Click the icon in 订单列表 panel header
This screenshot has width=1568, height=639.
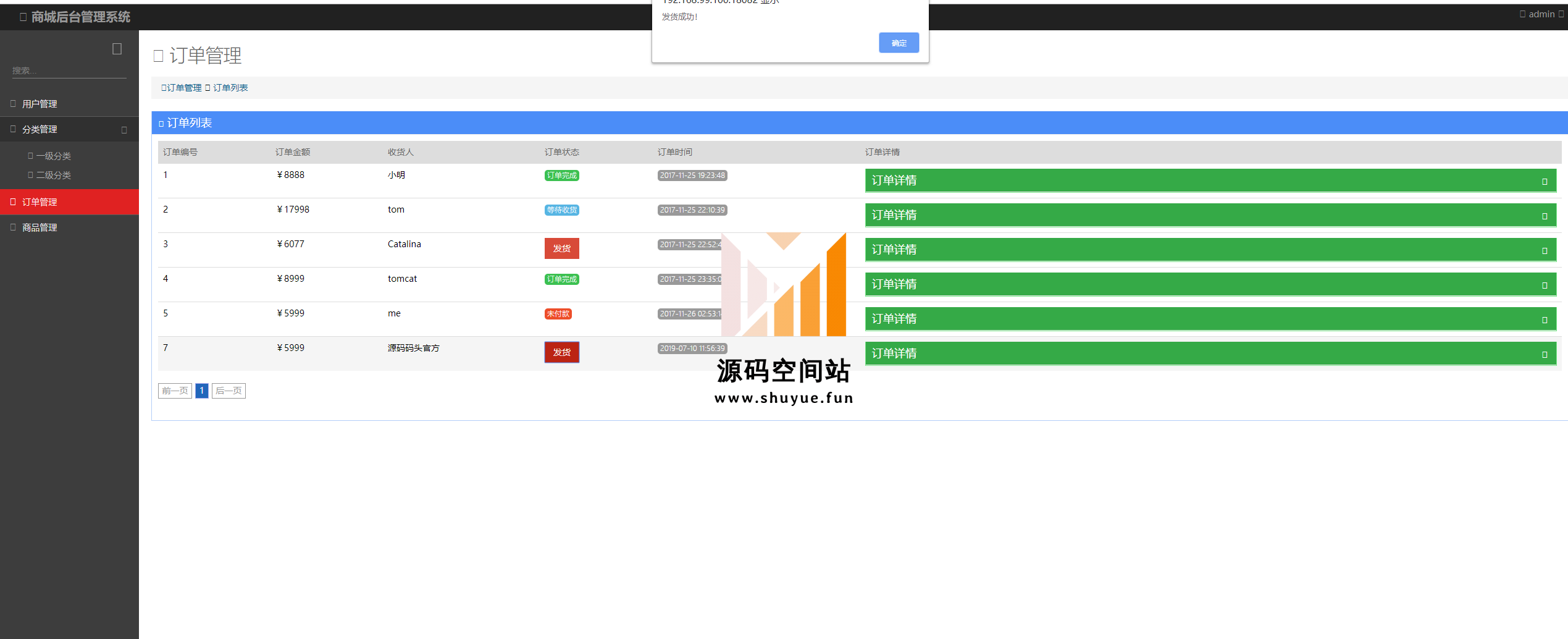(161, 124)
